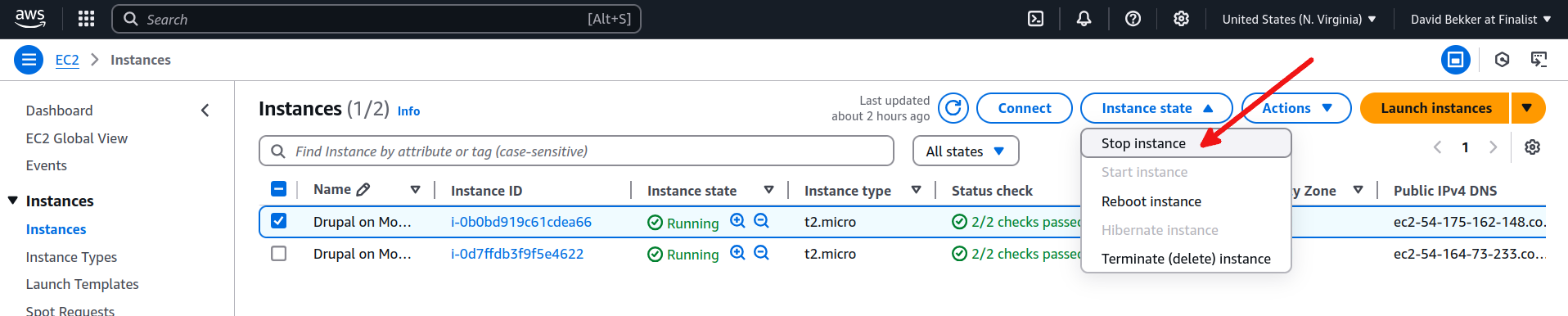Click the Status check column header
1568x316 pixels.
tap(992, 191)
